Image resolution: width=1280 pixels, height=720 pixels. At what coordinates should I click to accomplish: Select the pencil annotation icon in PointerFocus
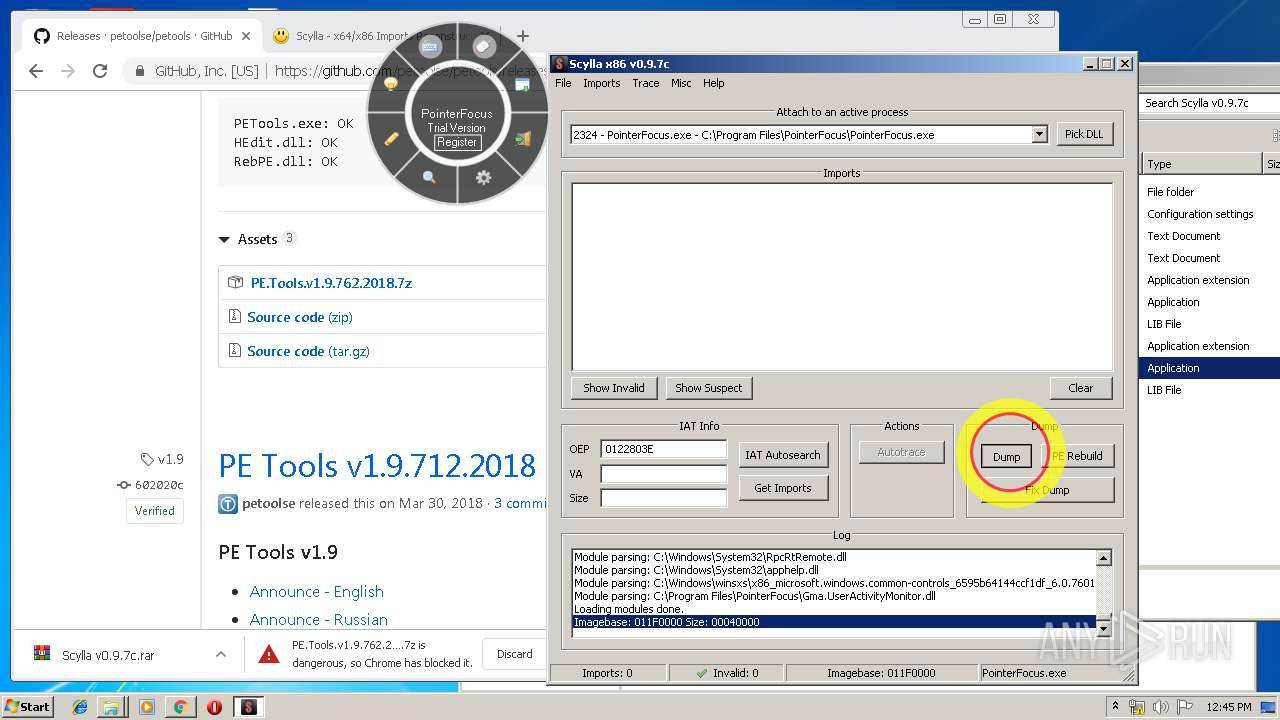pyautogui.click(x=392, y=139)
